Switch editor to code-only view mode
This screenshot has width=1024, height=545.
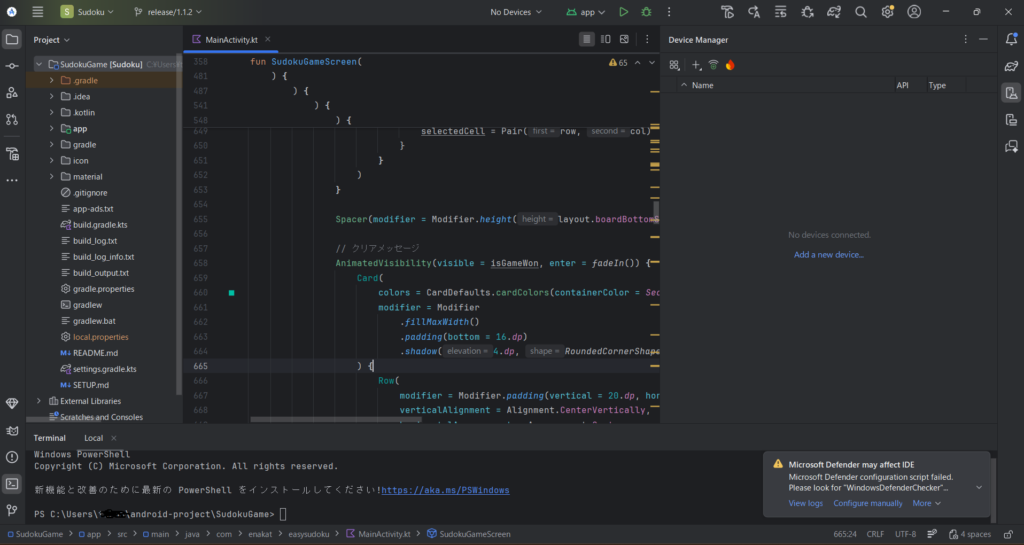tap(587, 39)
